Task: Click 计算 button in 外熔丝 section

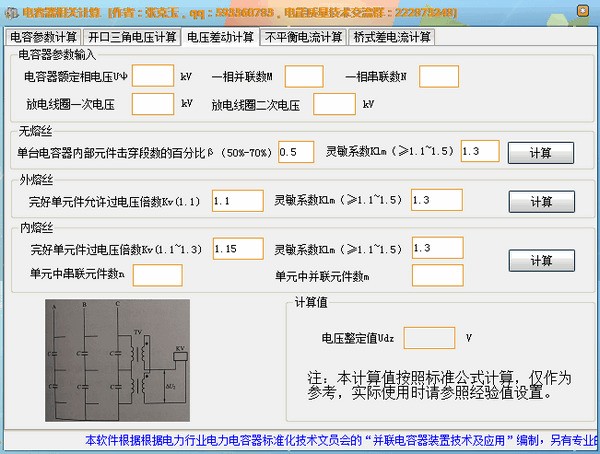Action: click(x=541, y=201)
